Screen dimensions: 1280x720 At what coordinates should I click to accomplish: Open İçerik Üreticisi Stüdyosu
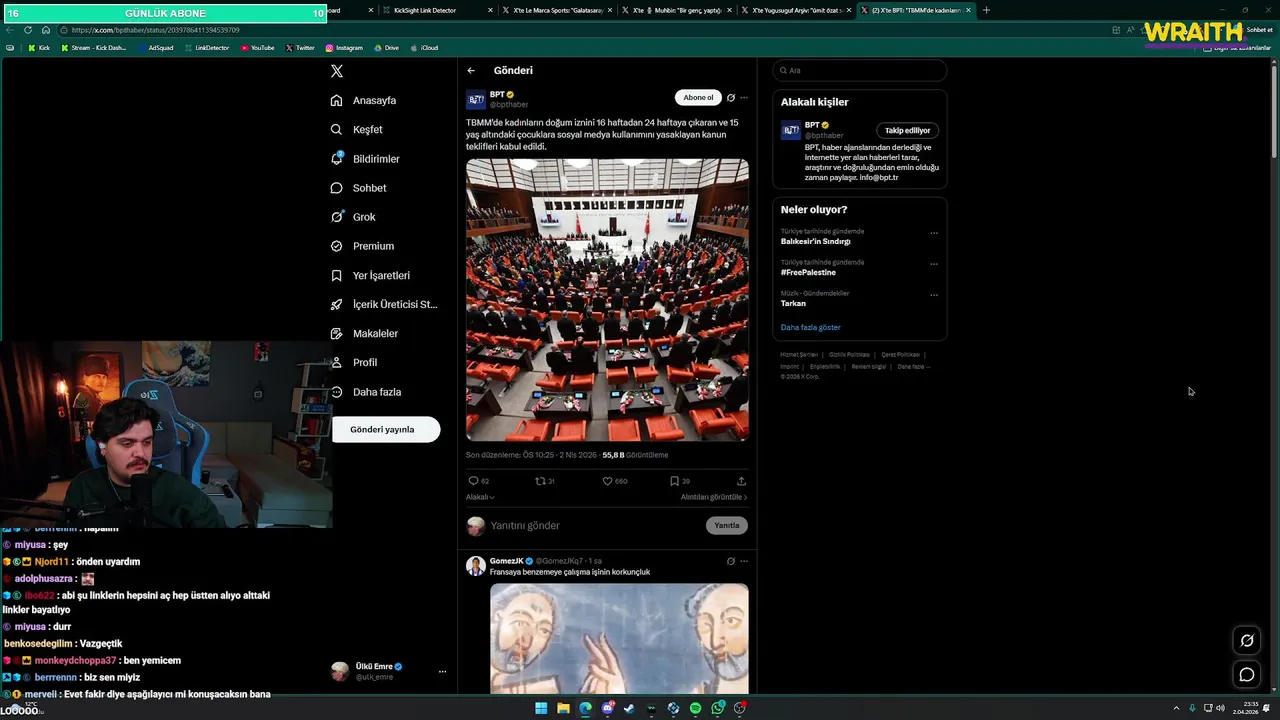coord(384,304)
